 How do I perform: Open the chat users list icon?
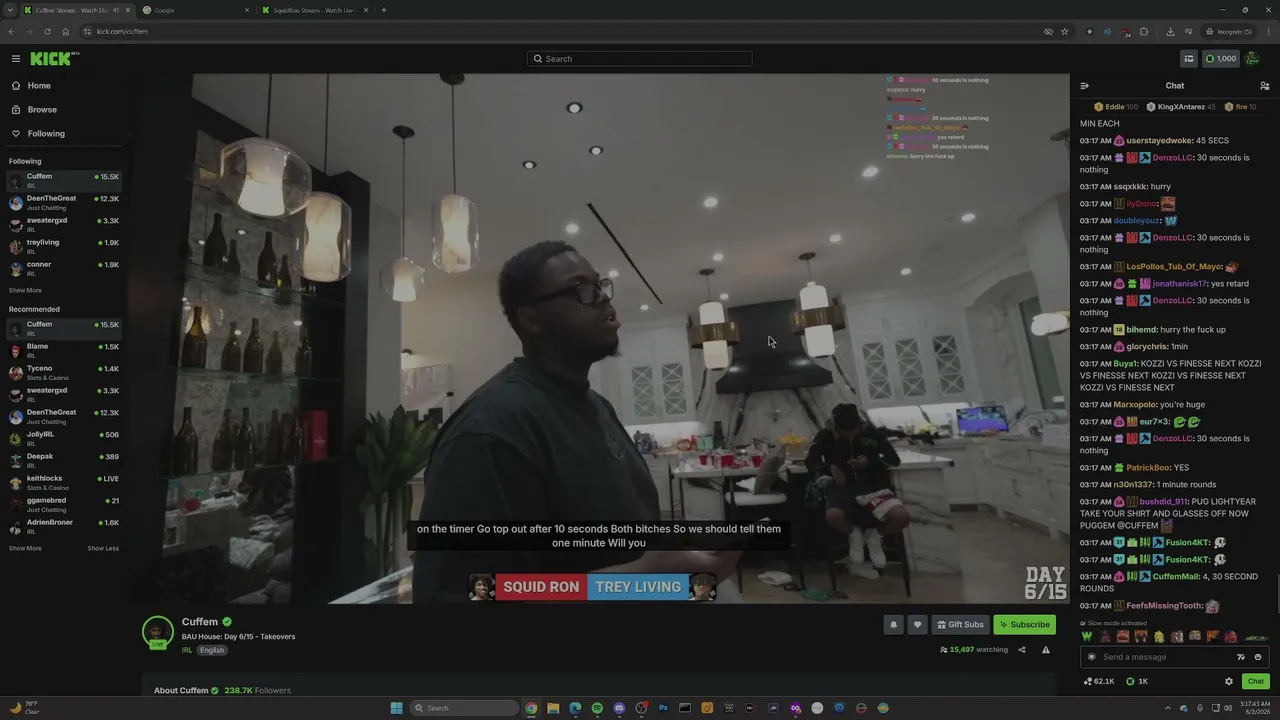(x=1265, y=86)
